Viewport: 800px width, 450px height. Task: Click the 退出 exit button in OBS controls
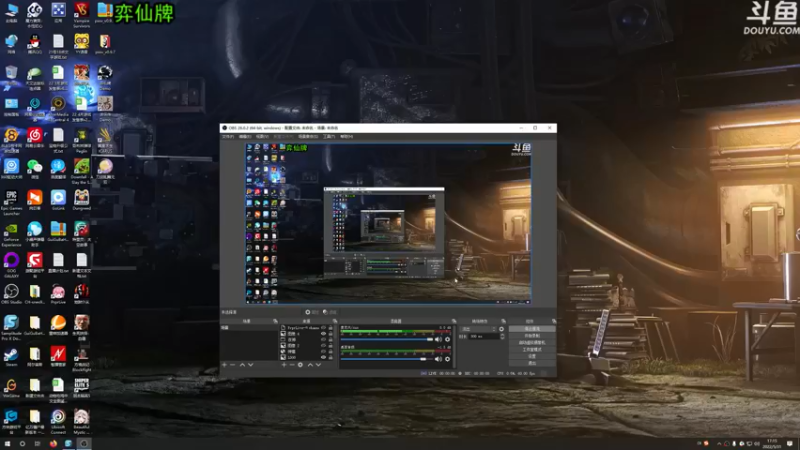(532, 363)
